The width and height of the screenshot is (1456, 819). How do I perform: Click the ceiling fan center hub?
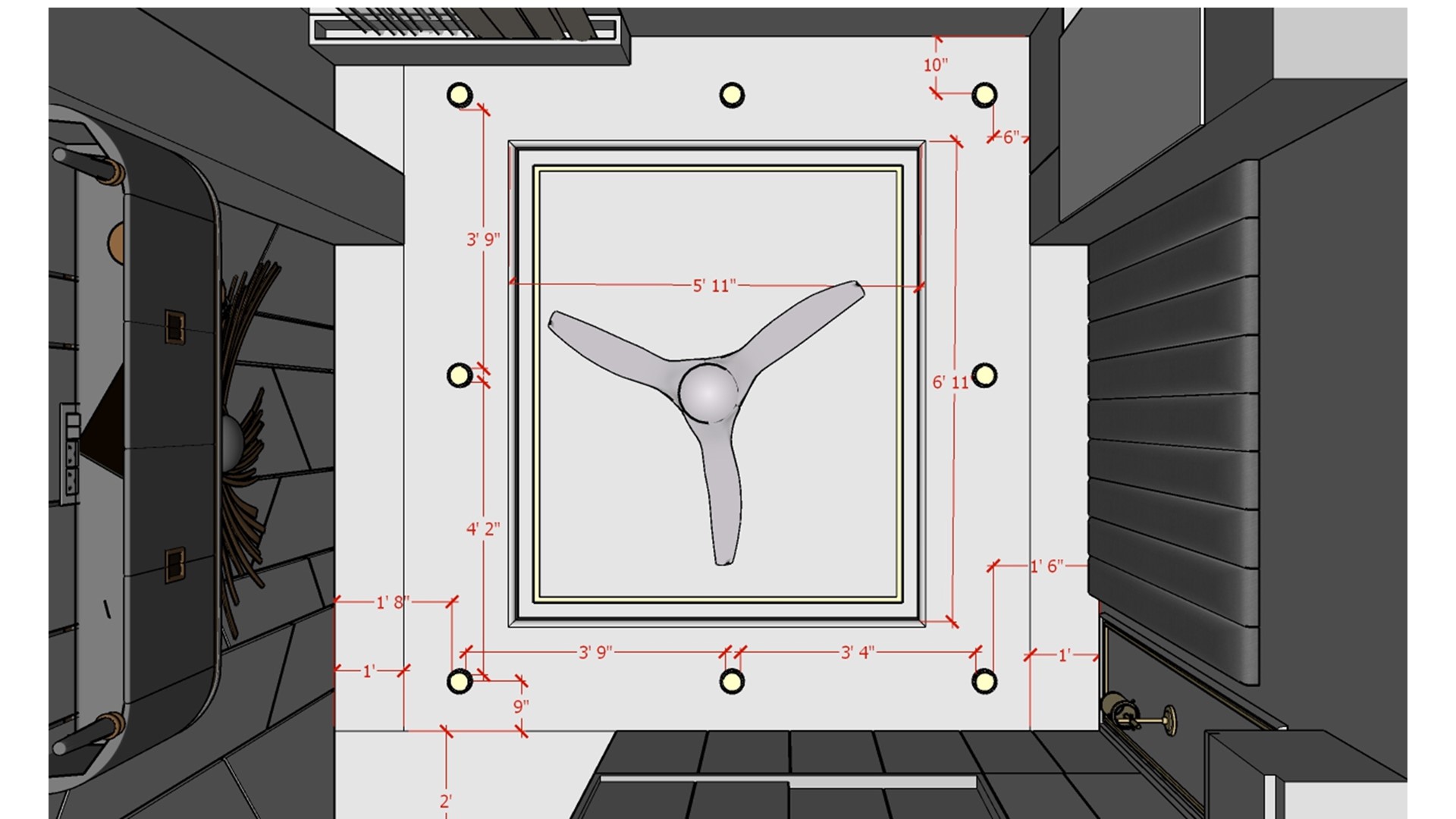click(x=708, y=393)
